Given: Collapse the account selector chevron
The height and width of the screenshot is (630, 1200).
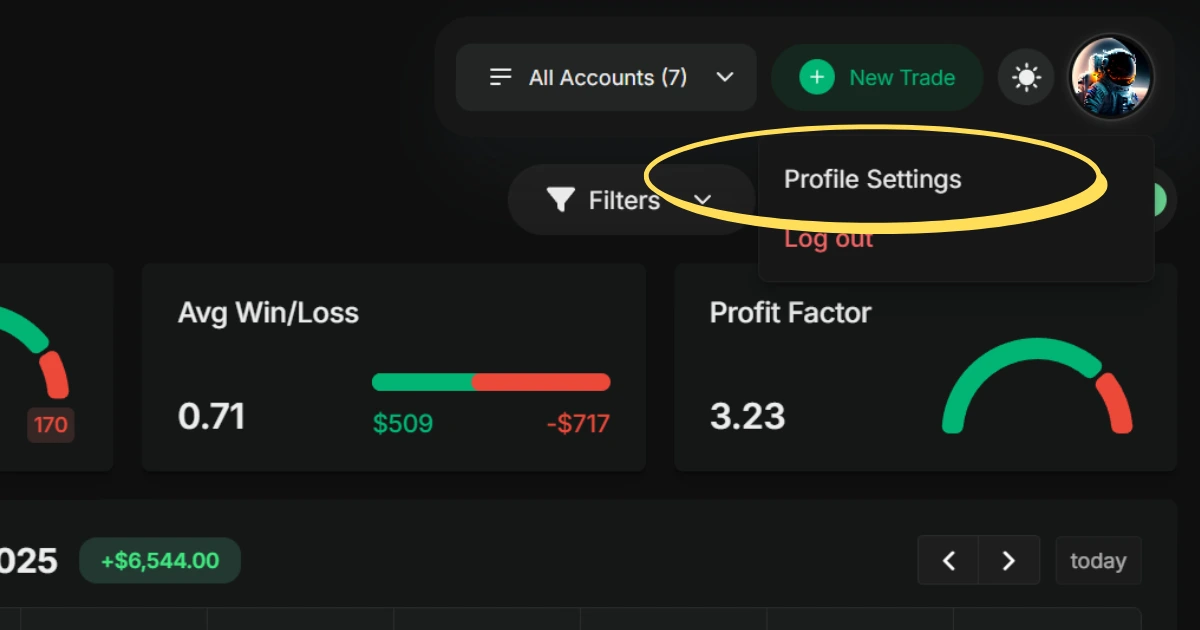Looking at the screenshot, I should (x=724, y=77).
